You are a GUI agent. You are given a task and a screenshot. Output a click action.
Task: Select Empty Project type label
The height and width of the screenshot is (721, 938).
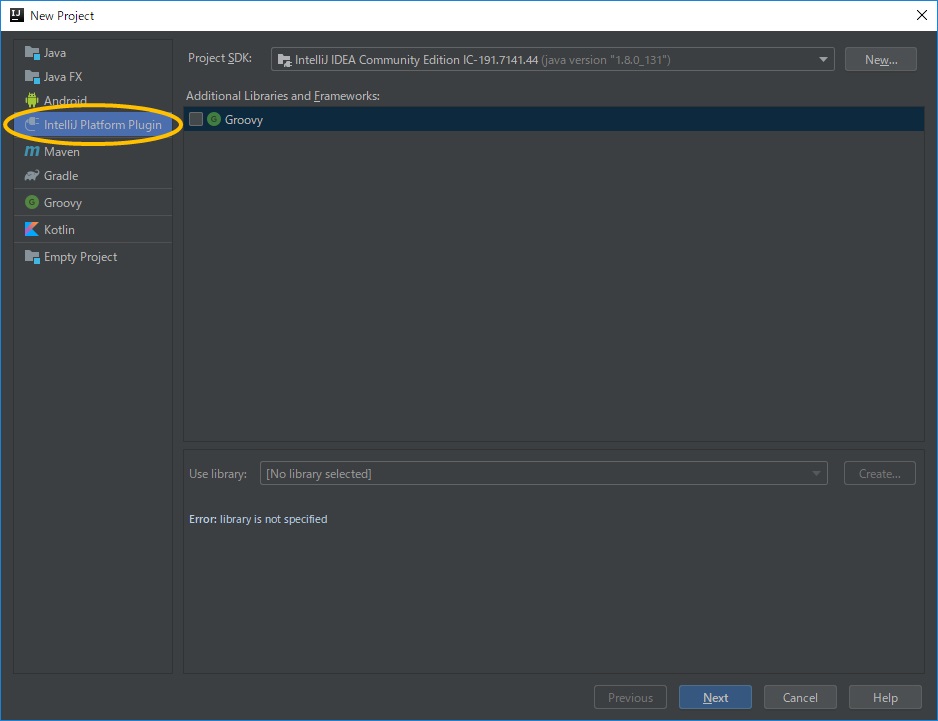pyautogui.click(x=80, y=257)
